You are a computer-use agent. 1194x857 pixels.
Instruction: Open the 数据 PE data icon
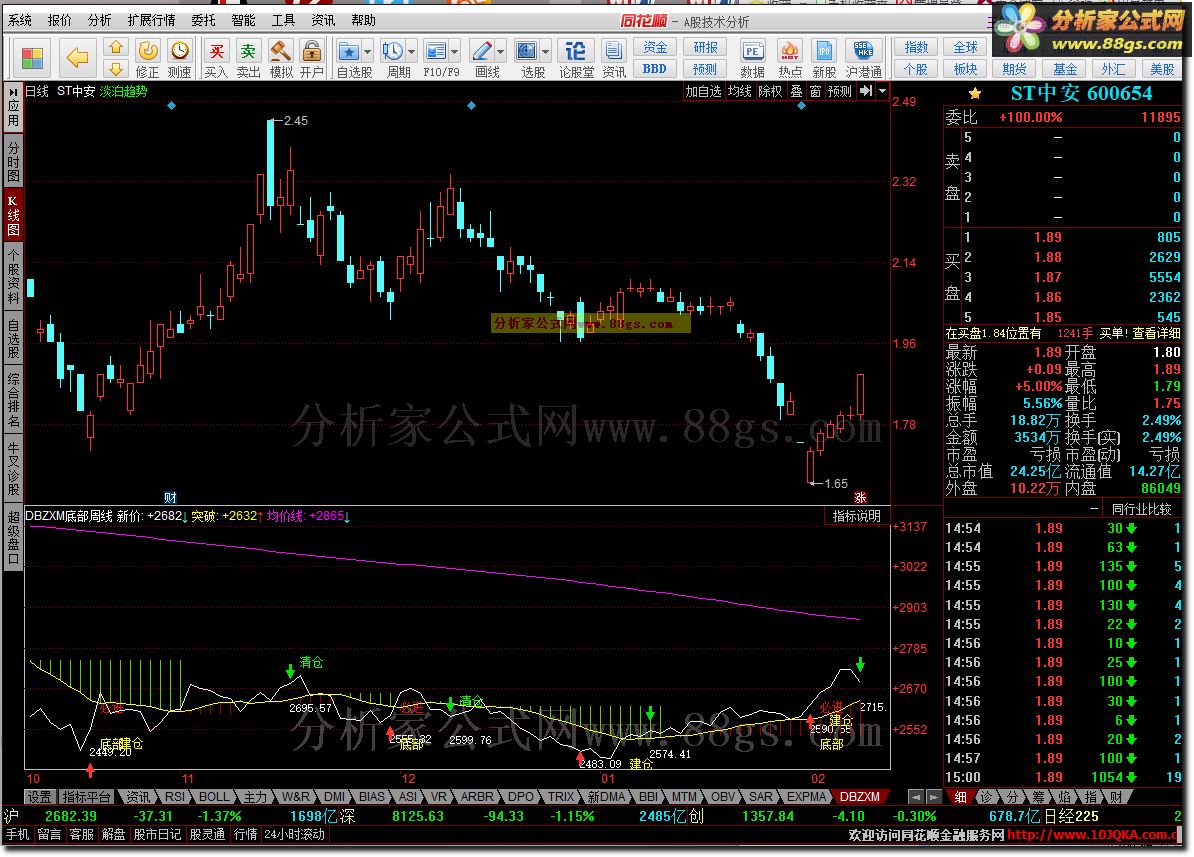click(752, 59)
